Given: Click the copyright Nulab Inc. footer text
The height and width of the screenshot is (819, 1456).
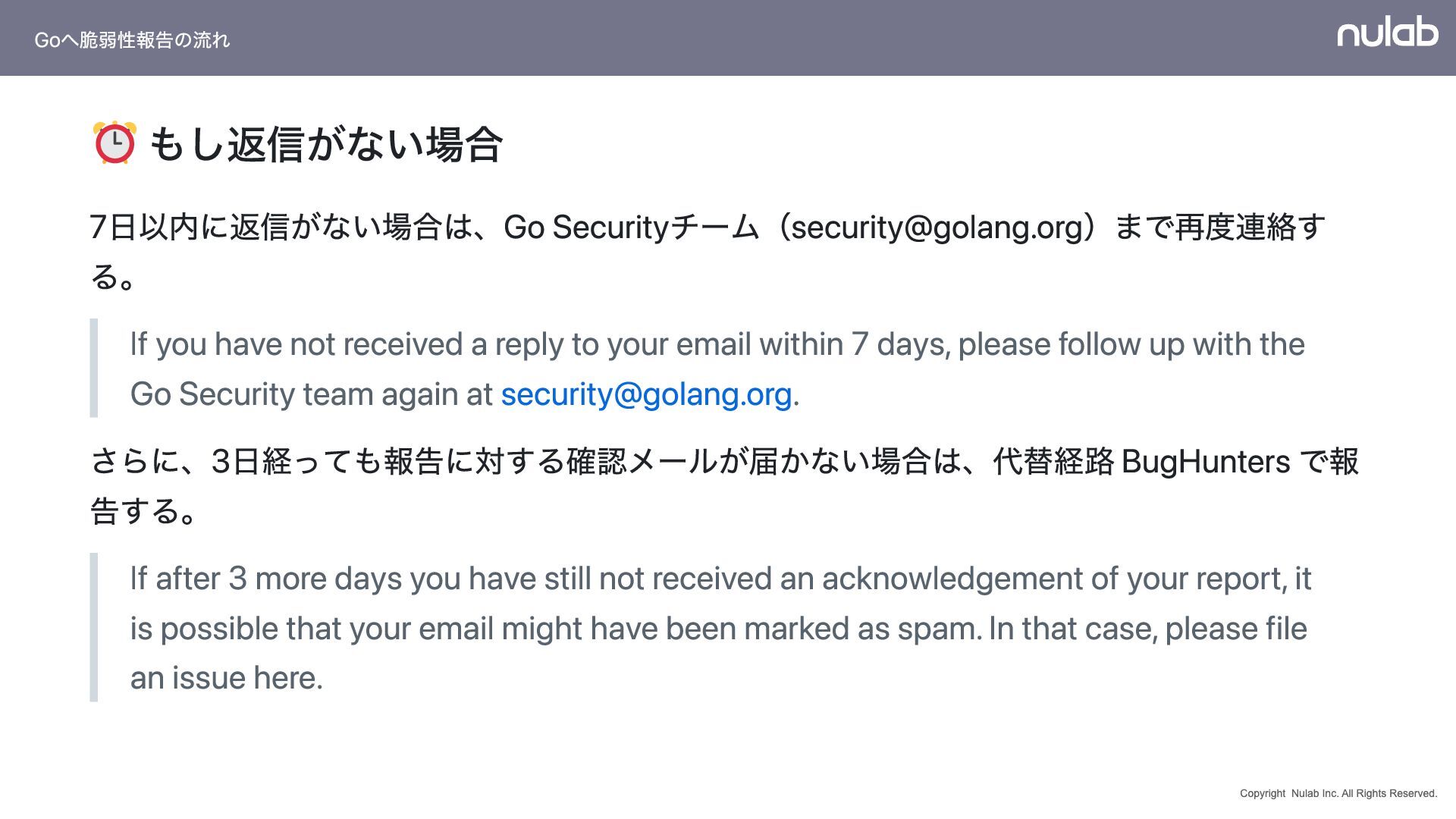Looking at the screenshot, I should pos(1338,793).
